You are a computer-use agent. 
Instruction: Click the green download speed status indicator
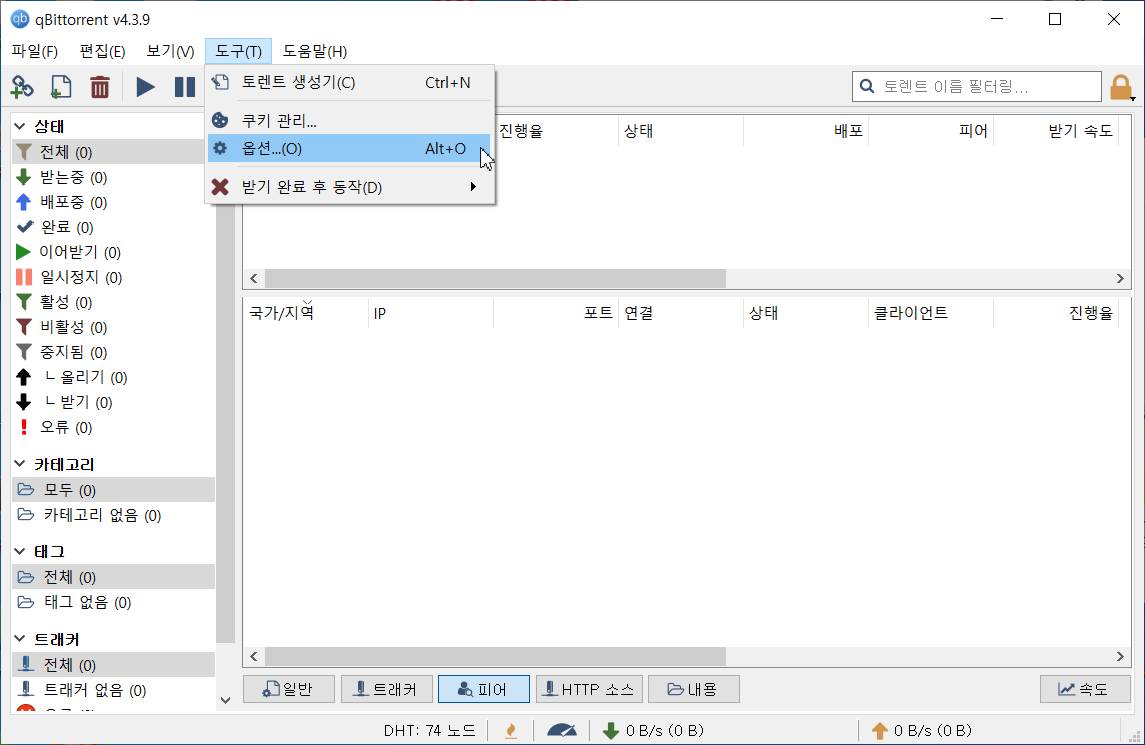652,730
